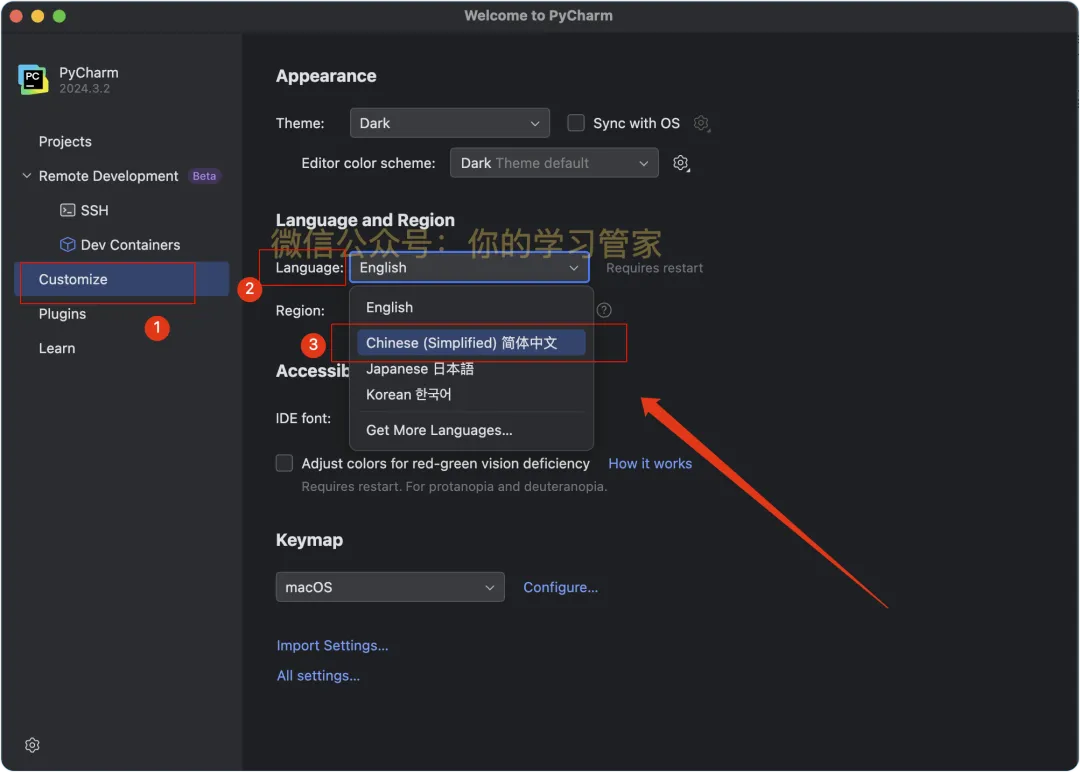Open Projects in sidebar
The width and height of the screenshot is (1080, 772).
[x=65, y=141]
